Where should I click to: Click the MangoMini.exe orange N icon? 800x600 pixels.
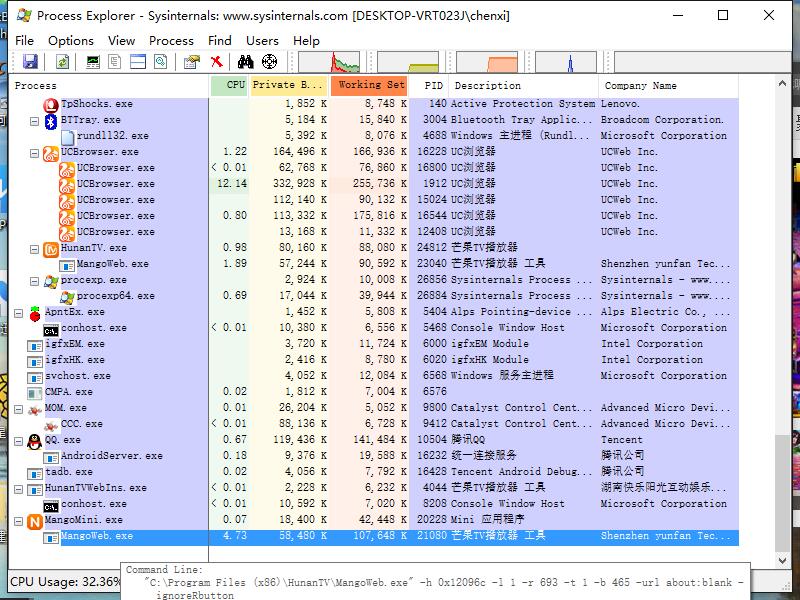tap(35, 521)
